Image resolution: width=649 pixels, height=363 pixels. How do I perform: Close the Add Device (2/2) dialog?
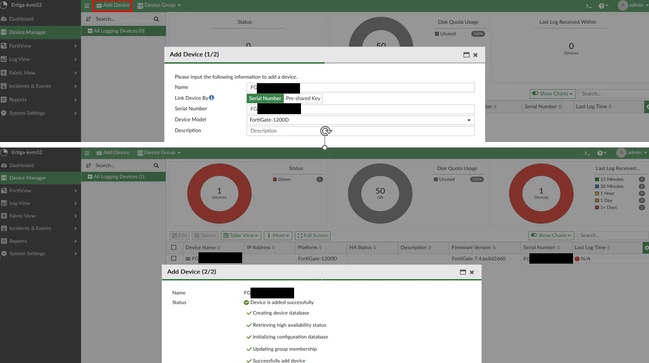tap(472, 272)
